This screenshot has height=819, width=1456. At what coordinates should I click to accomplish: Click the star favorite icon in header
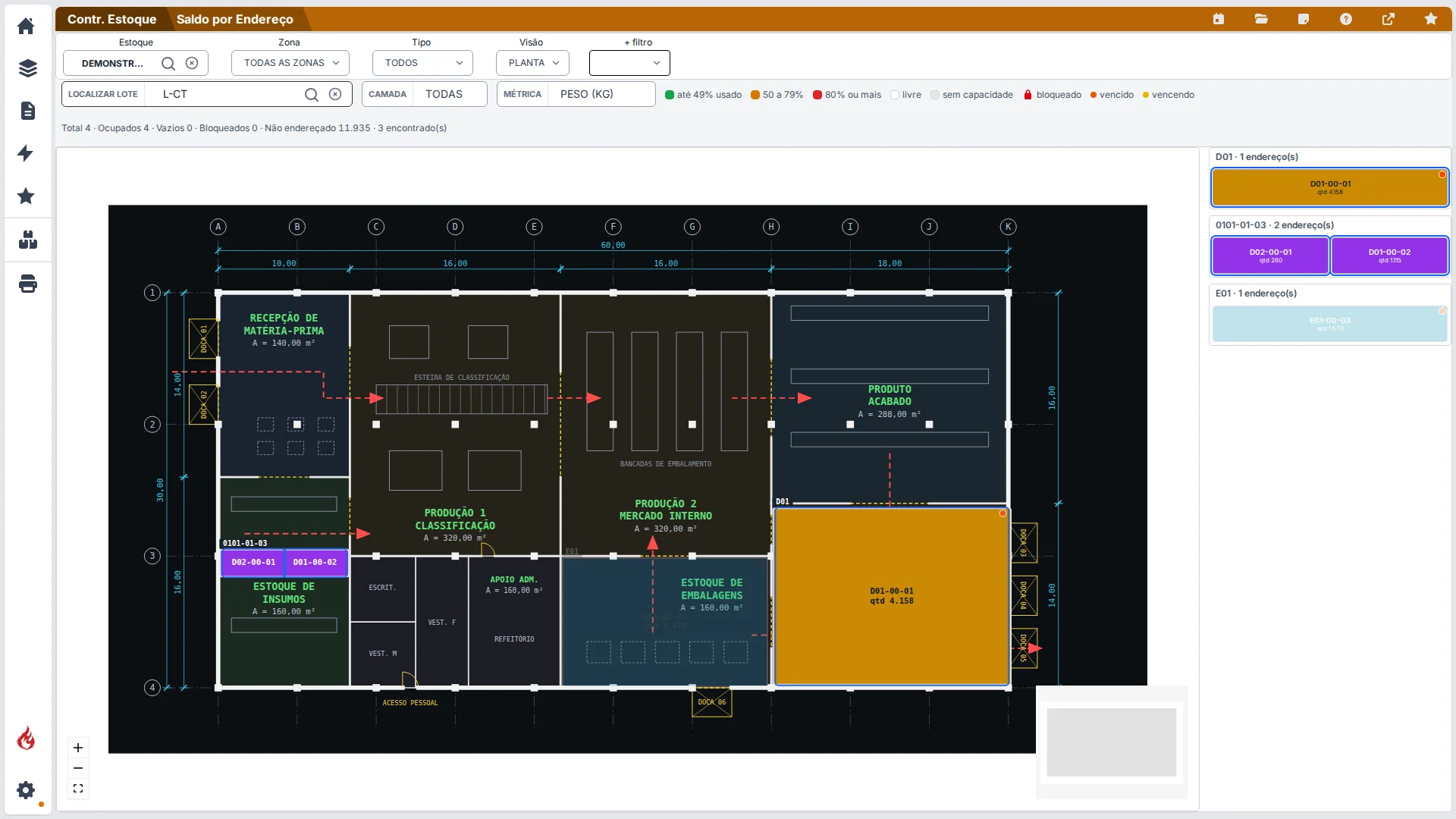coord(1431,19)
